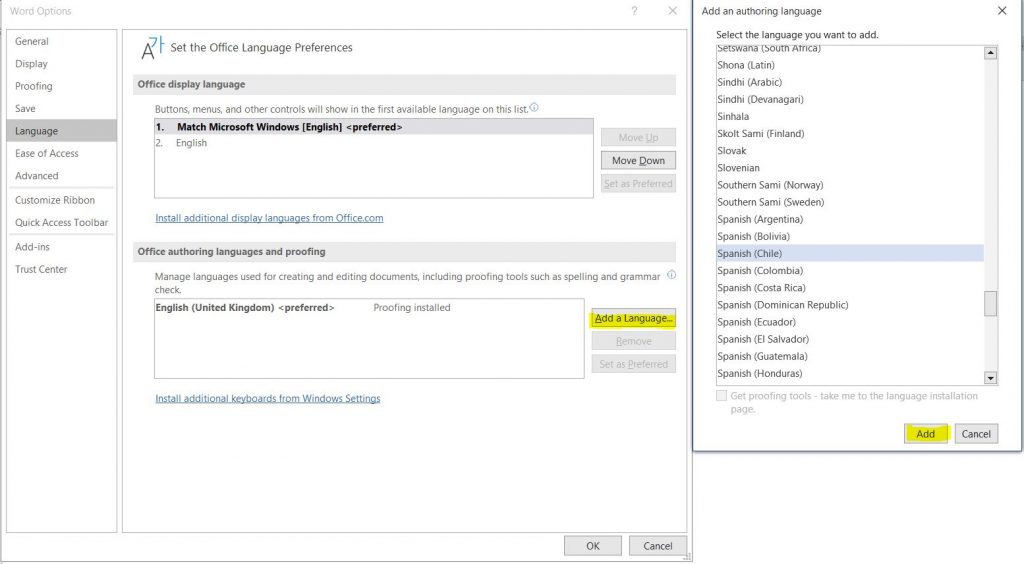
Task: Click info icon beside display language description
Action: coord(534,108)
